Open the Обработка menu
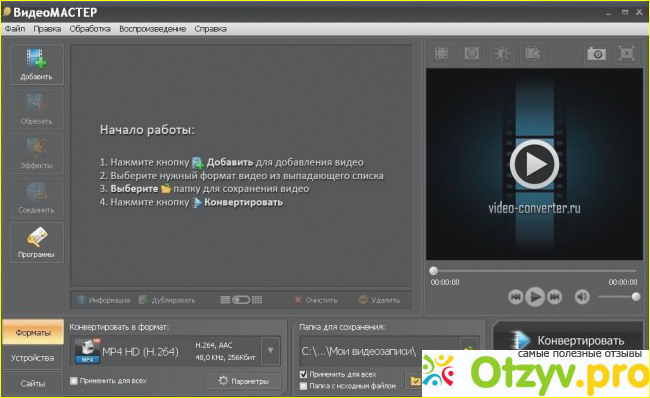 point(90,29)
